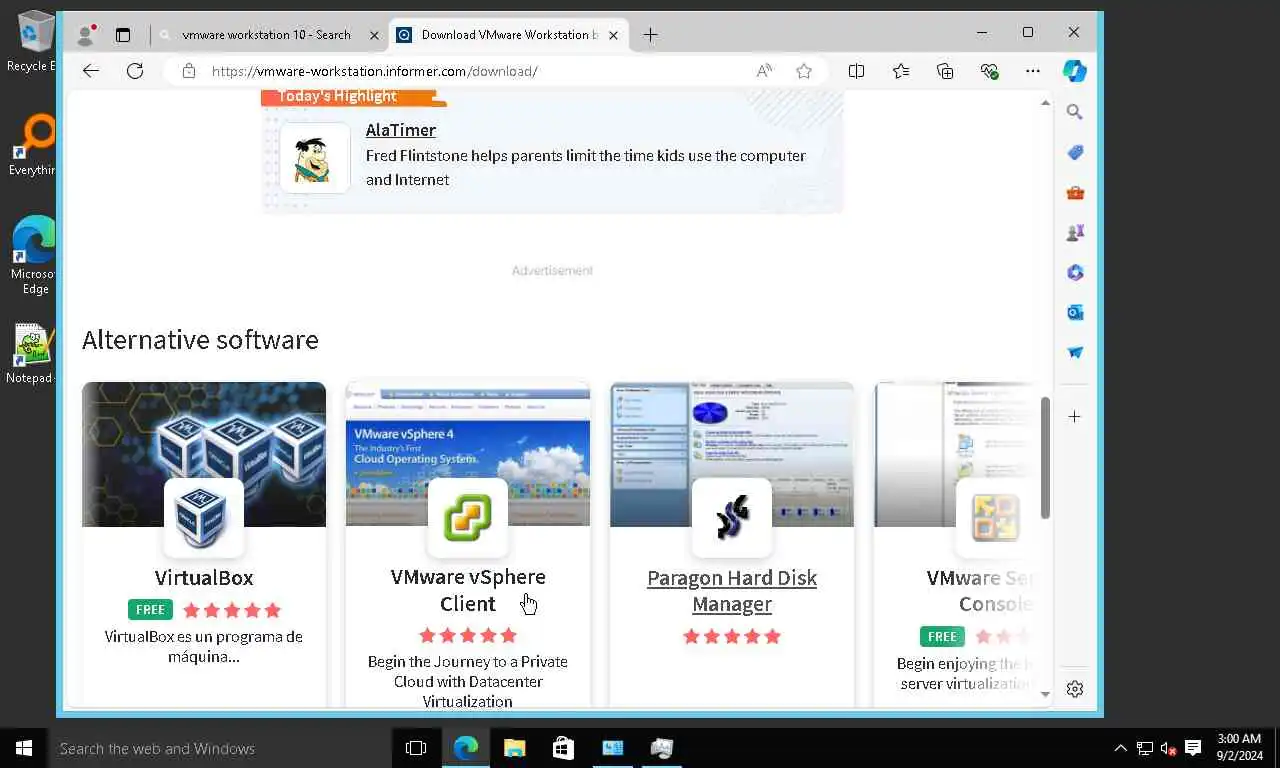Open the Action Center notification icon
1280x768 pixels.
(1193, 748)
